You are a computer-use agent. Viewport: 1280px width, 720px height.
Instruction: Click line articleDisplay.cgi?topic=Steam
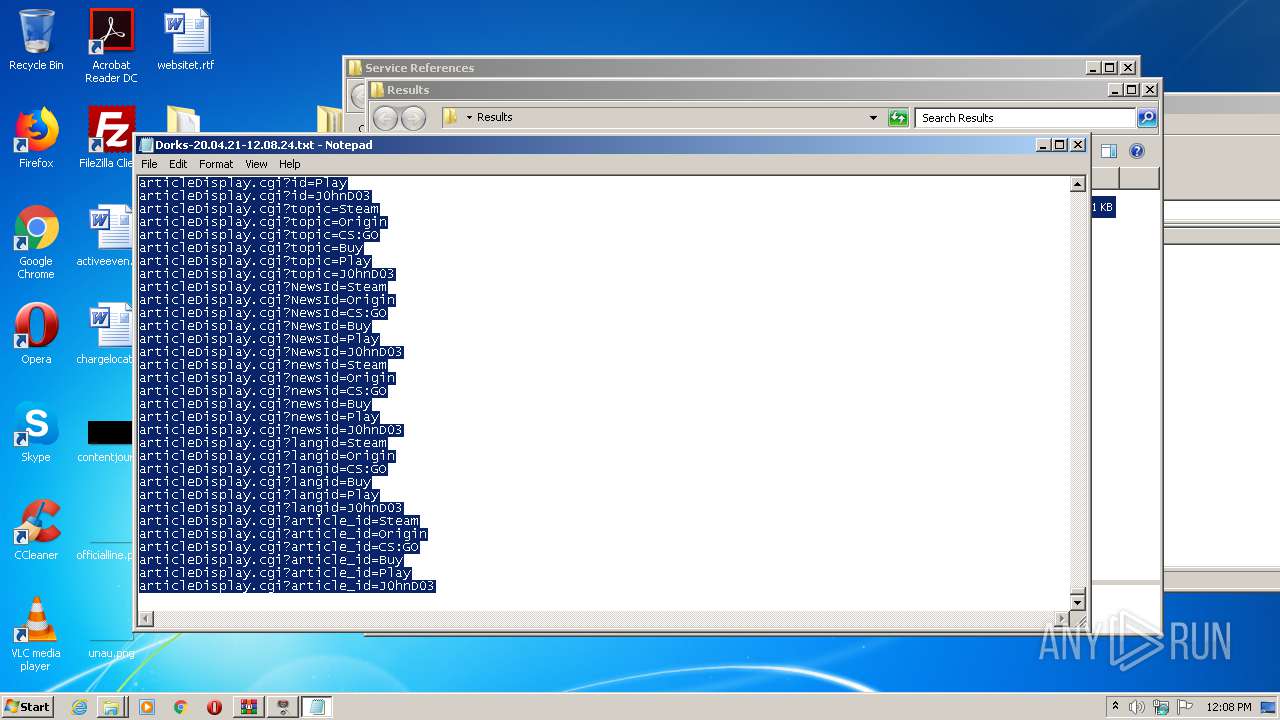point(259,209)
